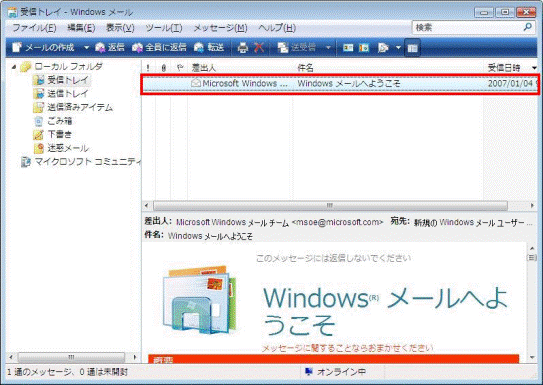The height and width of the screenshot is (385, 543).
Task: Click the sort arrow on 受信日時 column
Action: click(x=534, y=68)
